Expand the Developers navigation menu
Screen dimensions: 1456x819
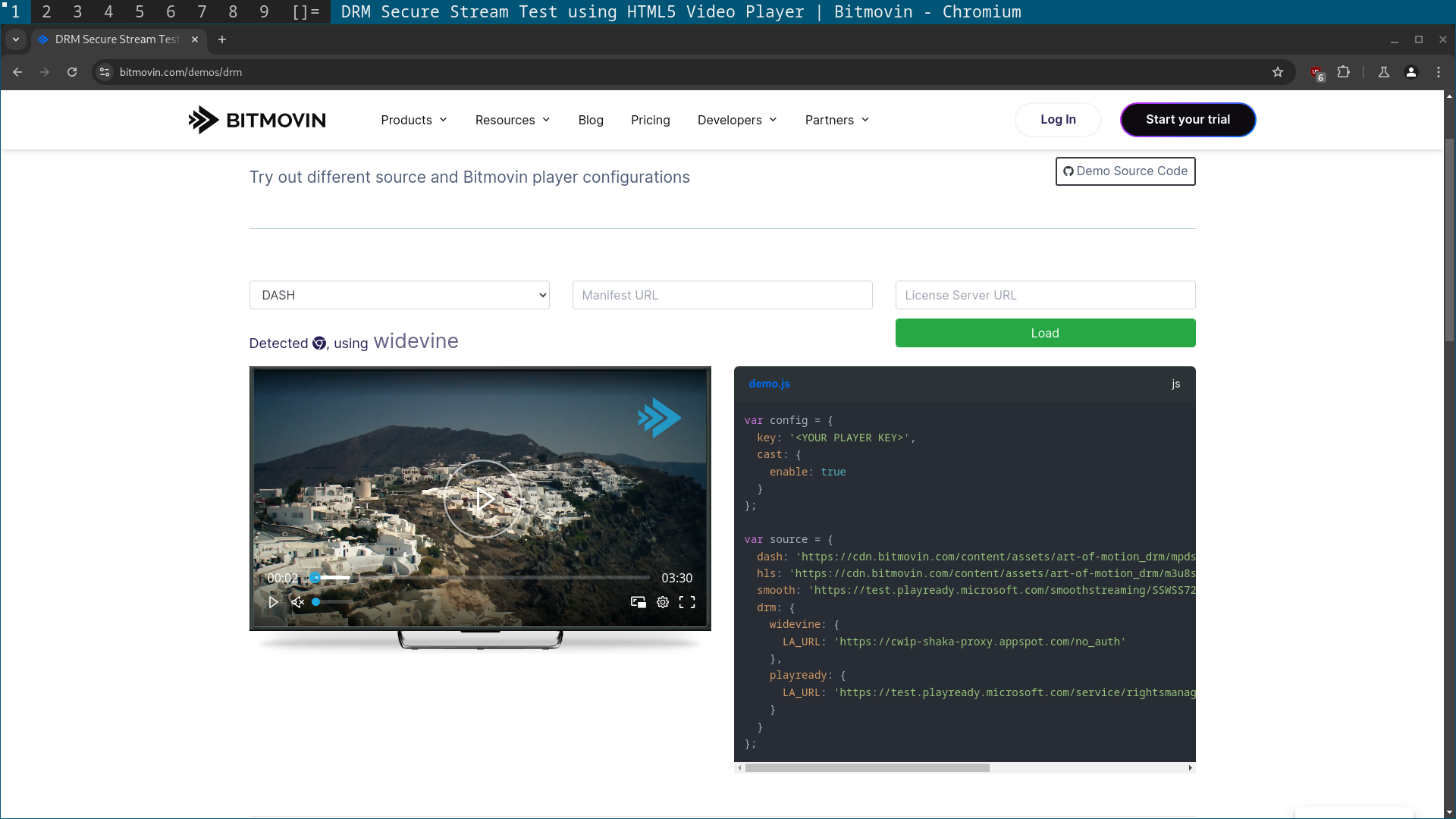[737, 120]
